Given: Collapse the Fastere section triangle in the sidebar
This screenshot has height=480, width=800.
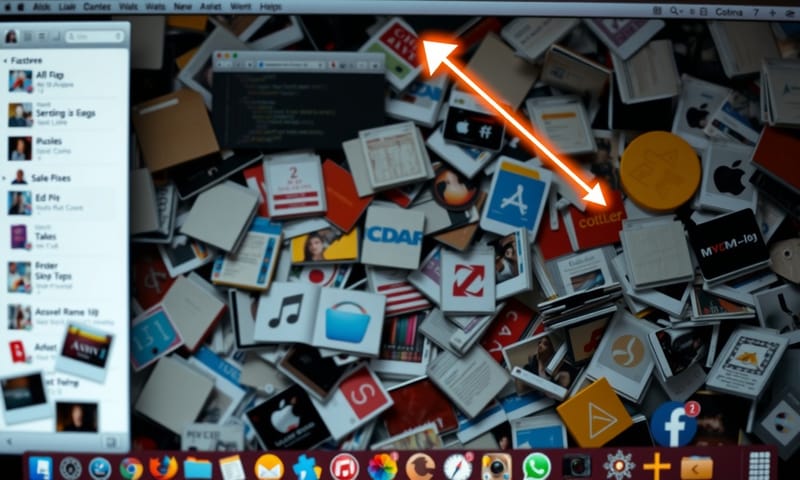Looking at the screenshot, I should 6,60.
